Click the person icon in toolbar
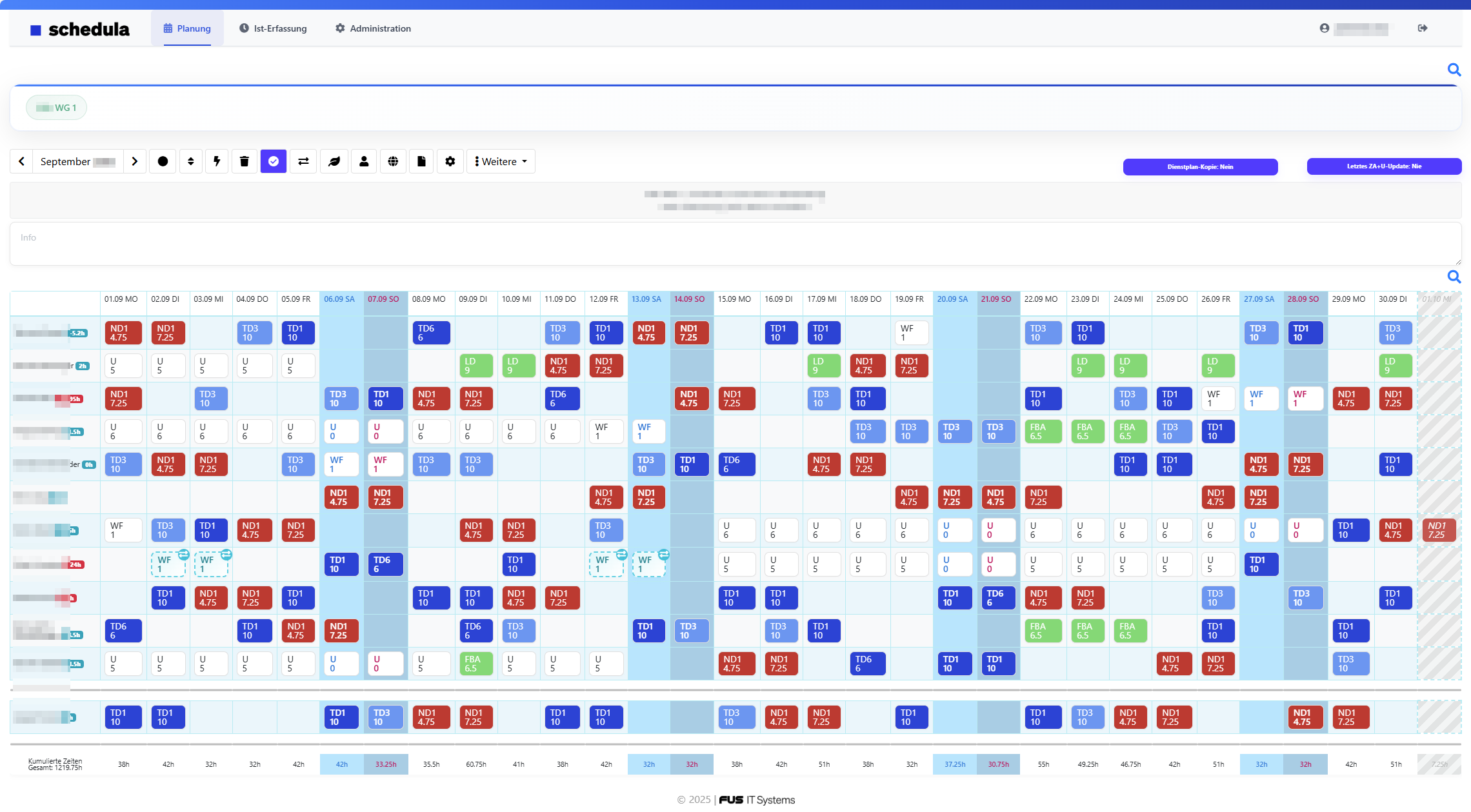Image resolution: width=1471 pixels, height=812 pixels. [364, 161]
